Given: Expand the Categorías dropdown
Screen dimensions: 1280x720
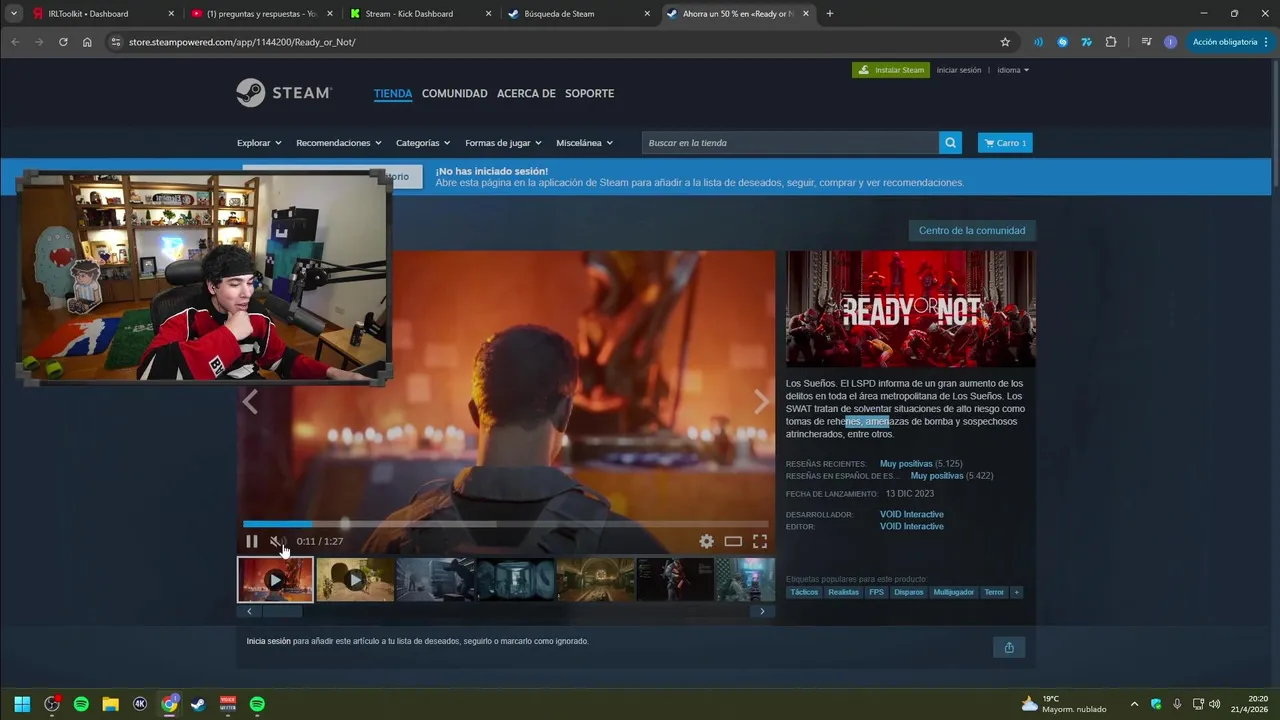Looking at the screenshot, I should click(423, 143).
